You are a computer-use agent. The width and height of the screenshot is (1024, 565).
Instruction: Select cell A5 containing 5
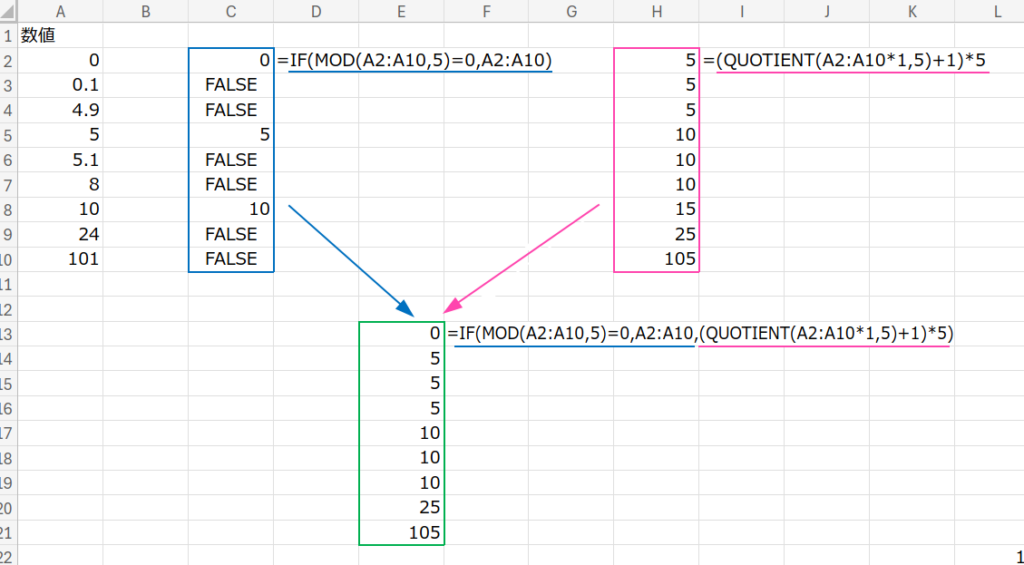(x=61, y=134)
